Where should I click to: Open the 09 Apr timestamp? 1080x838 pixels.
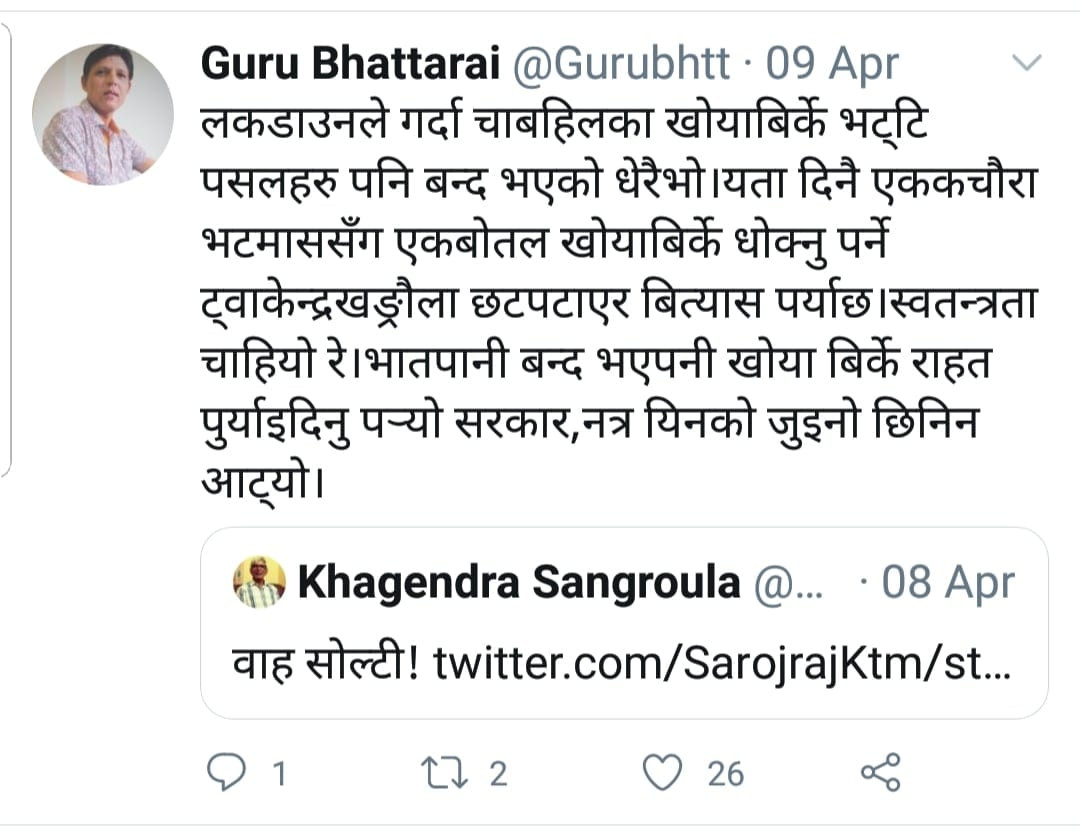point(832,65)
